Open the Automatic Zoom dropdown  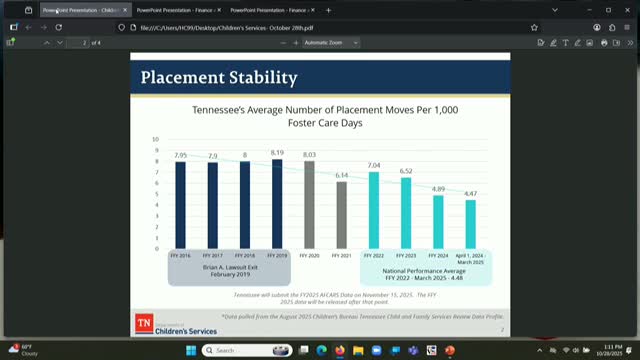[x=331, y=42]
